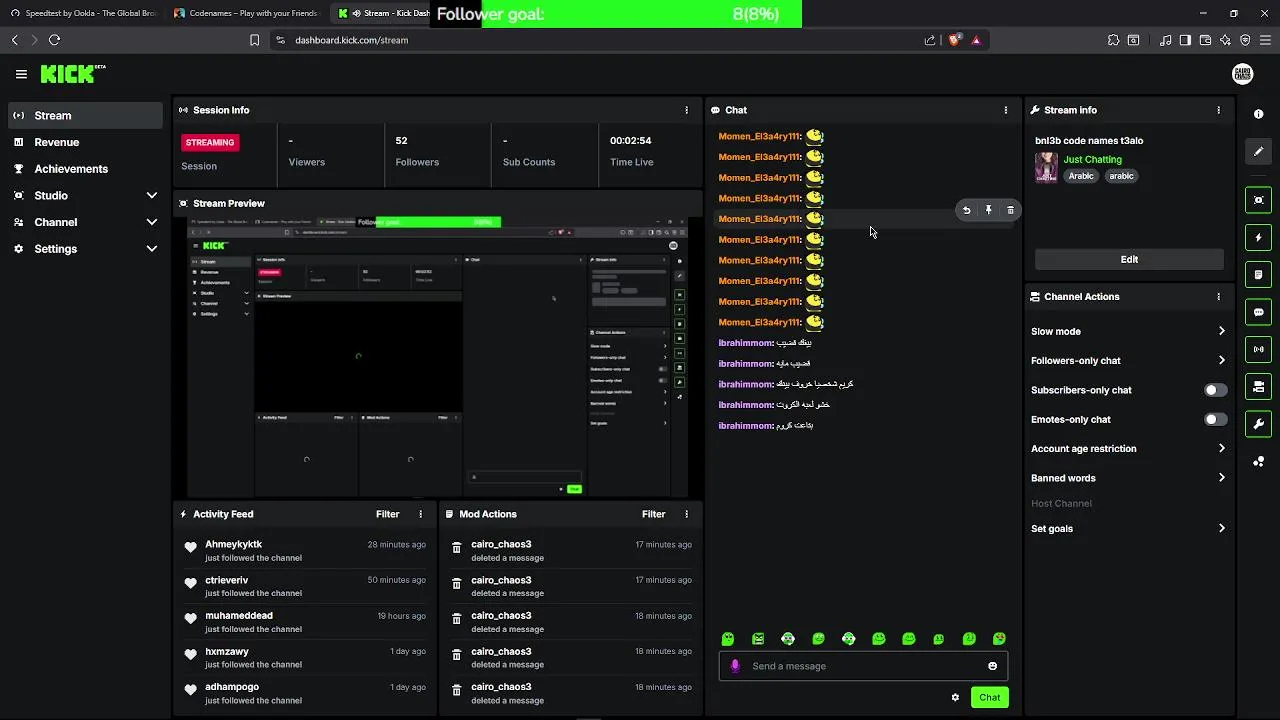Open the emoji picker in the message box

click(992, 666)
